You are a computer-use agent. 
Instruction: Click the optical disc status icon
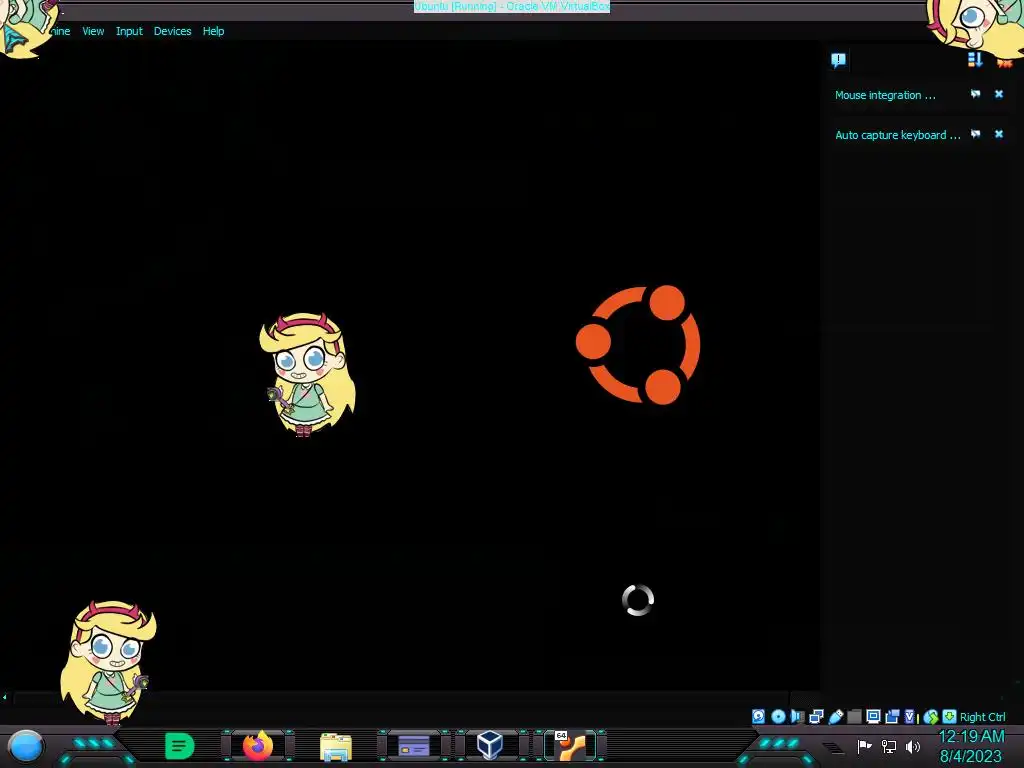pos(778,716)
